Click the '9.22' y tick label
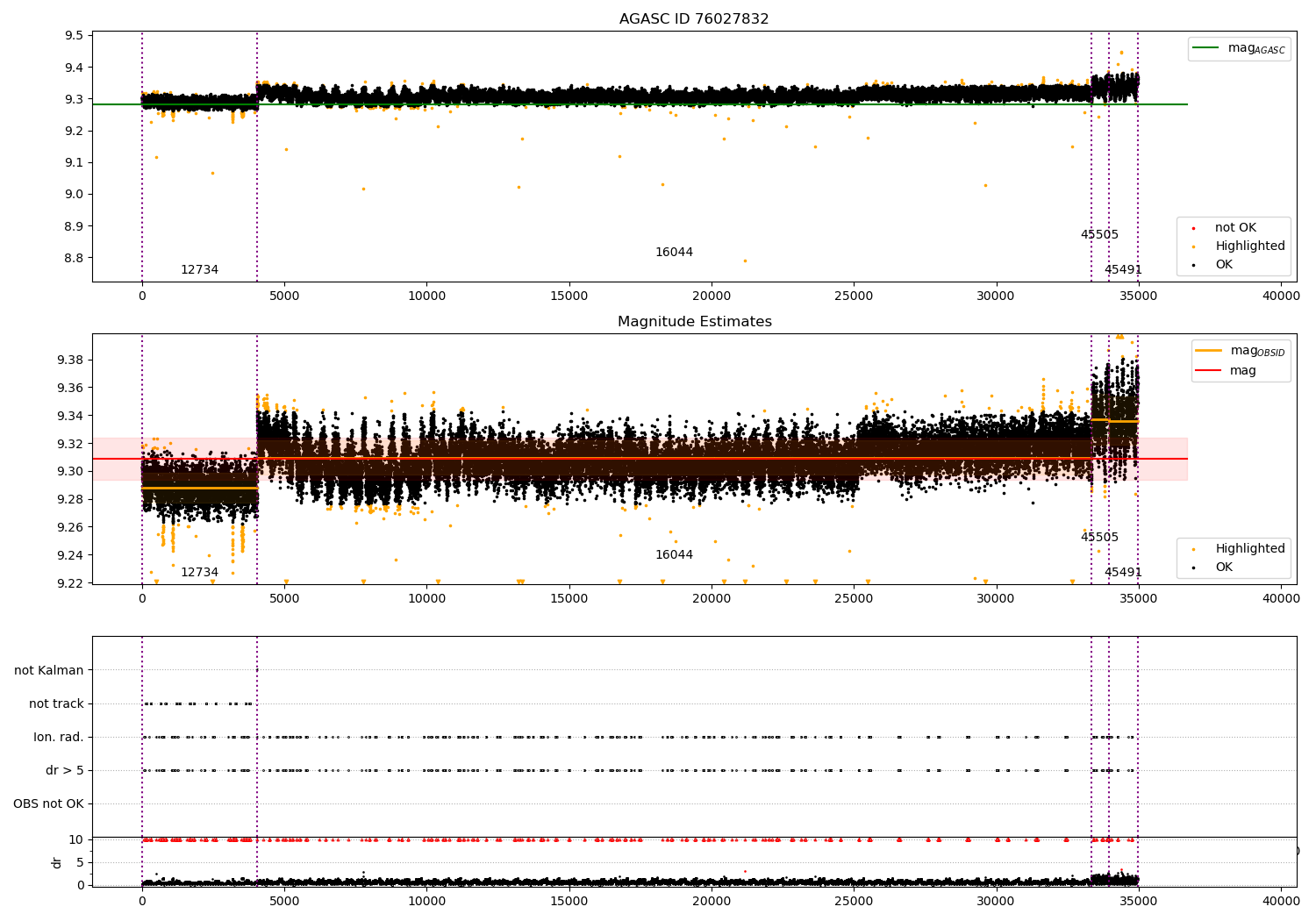Viewport: 1316px width, 921px height. pos(71,583)
